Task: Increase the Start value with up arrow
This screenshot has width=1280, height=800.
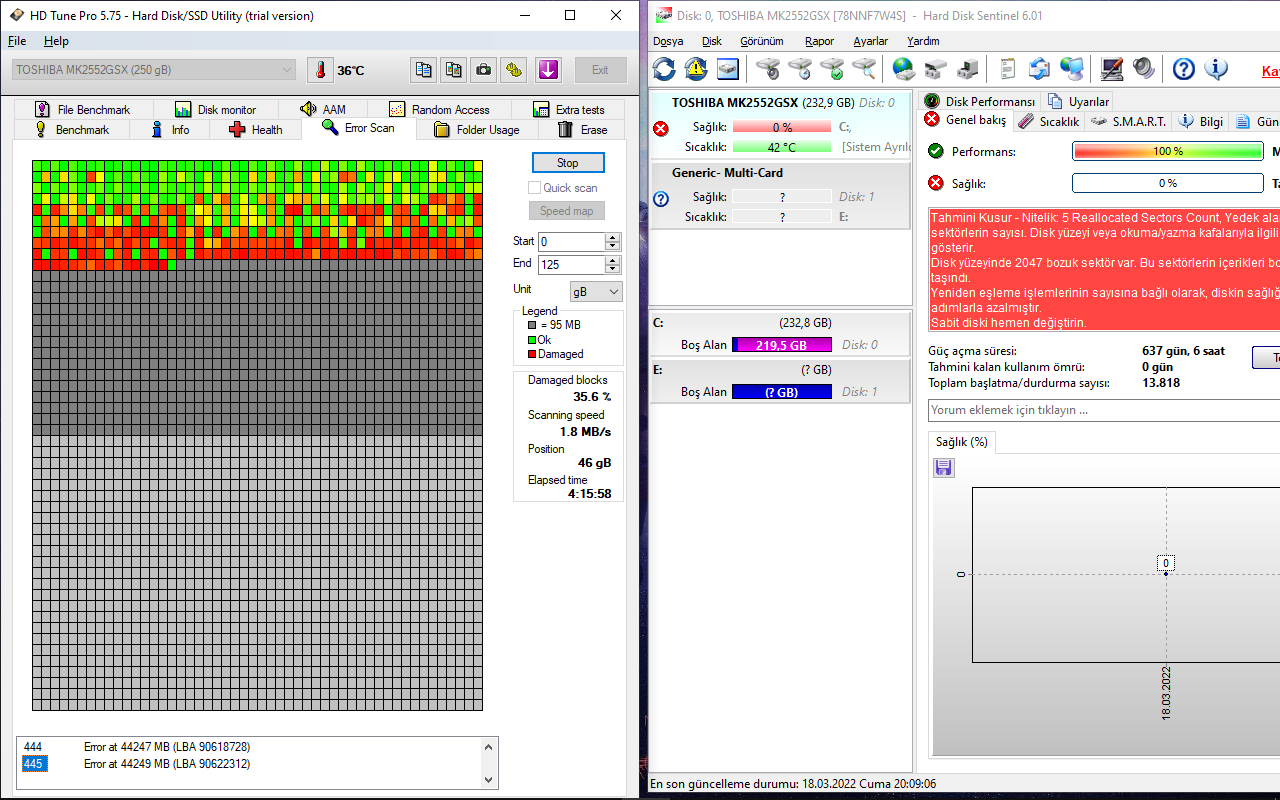Action: (x=613, y=237)
